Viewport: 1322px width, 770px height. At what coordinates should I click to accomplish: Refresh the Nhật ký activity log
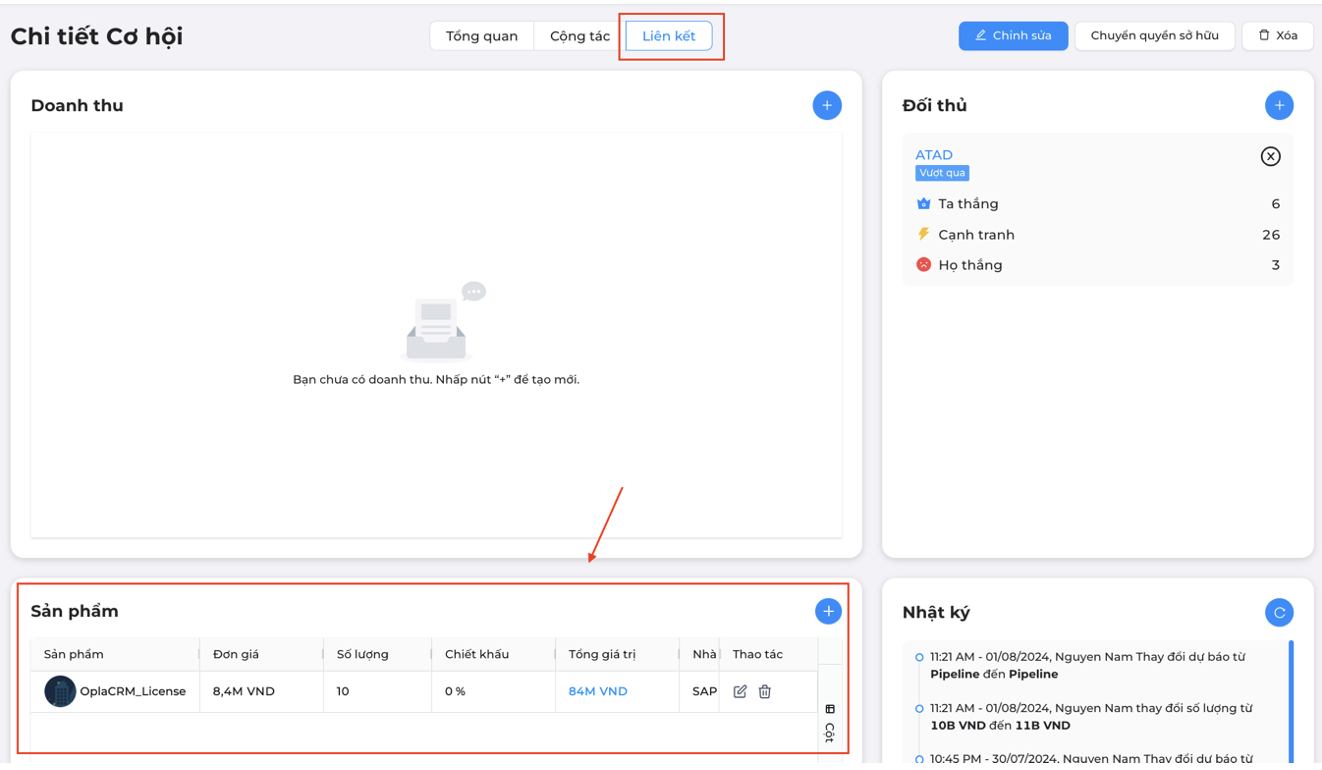pyautogui.click(x=1279, y=612)
